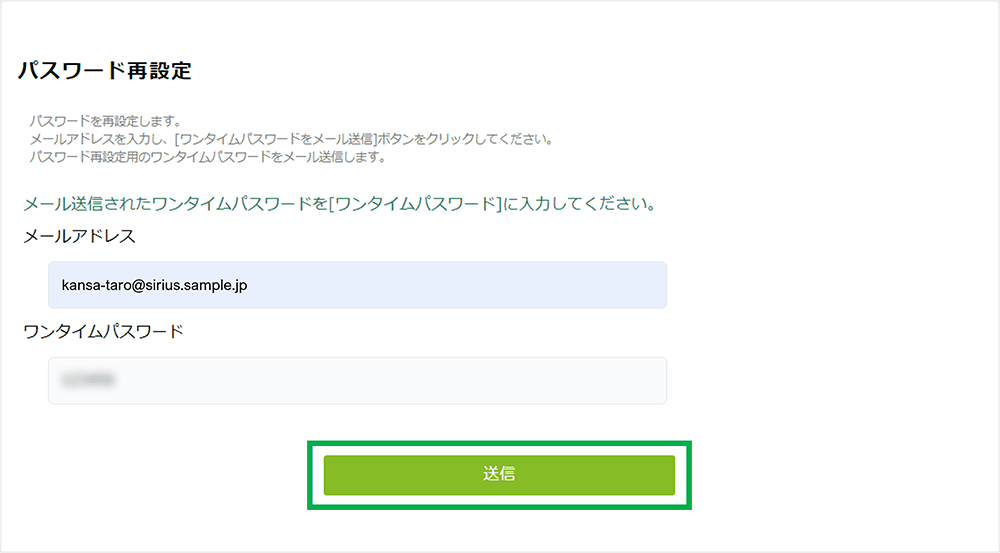Click the blurred one-time password value
The image size is (1000, 553).
point(87,381)
